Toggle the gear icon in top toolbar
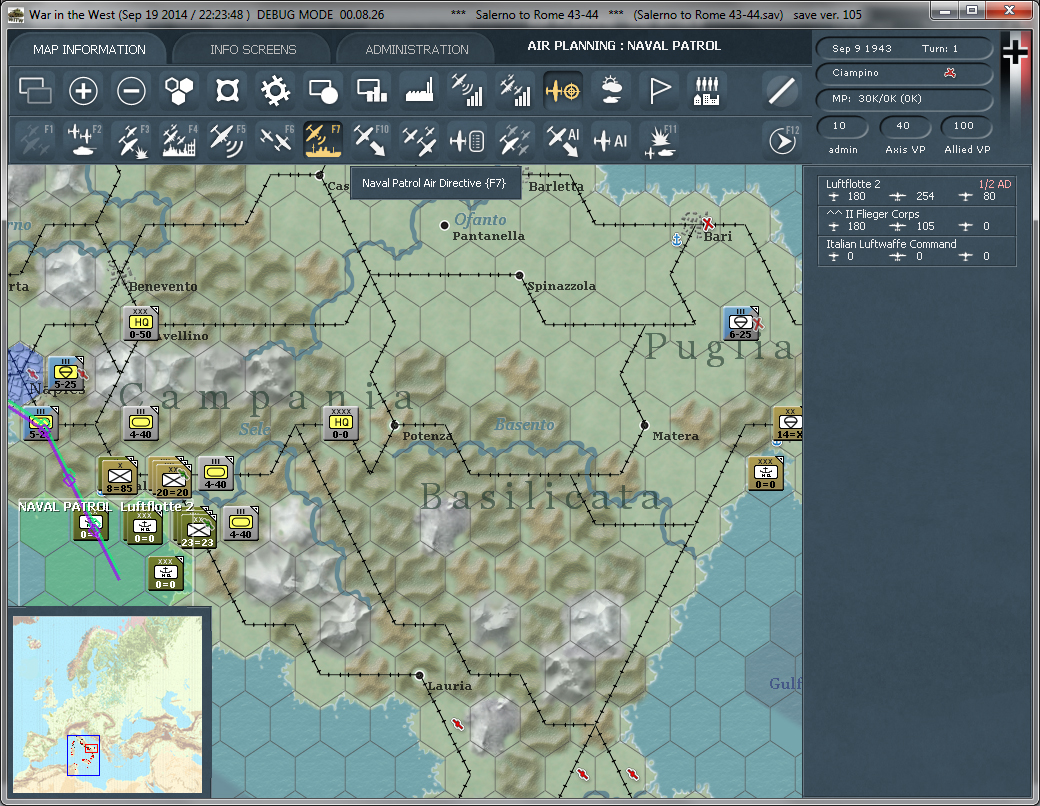This screenshot has height=806, width=1040. 275,91
